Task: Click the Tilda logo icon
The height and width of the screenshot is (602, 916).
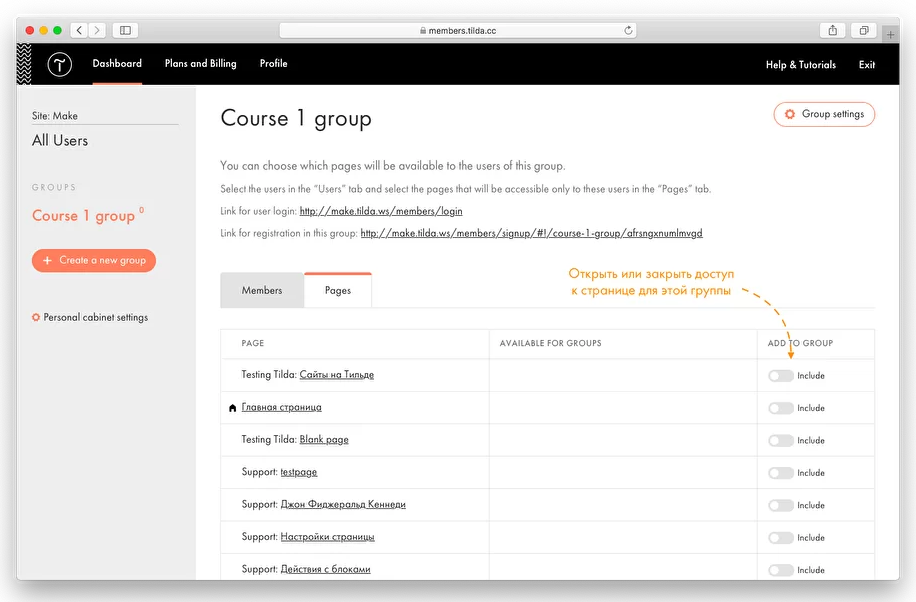Action: (x=60, y=64)
